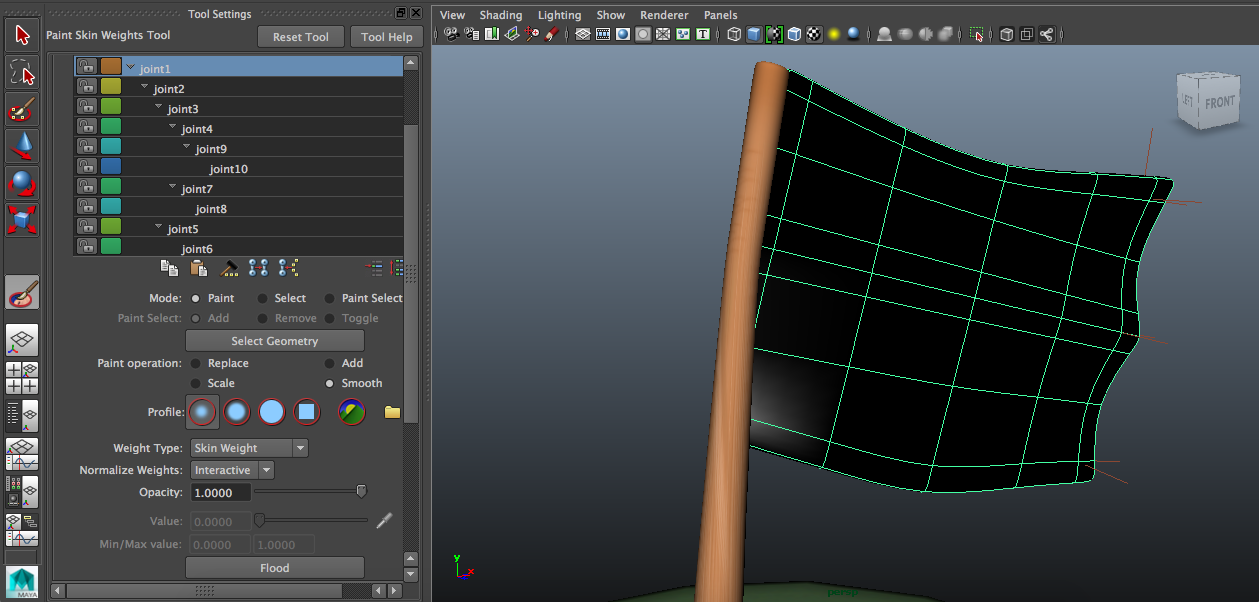1259x602 pixels.
Task: Open the ramp Profile brush icon
Action: [351, 411]
